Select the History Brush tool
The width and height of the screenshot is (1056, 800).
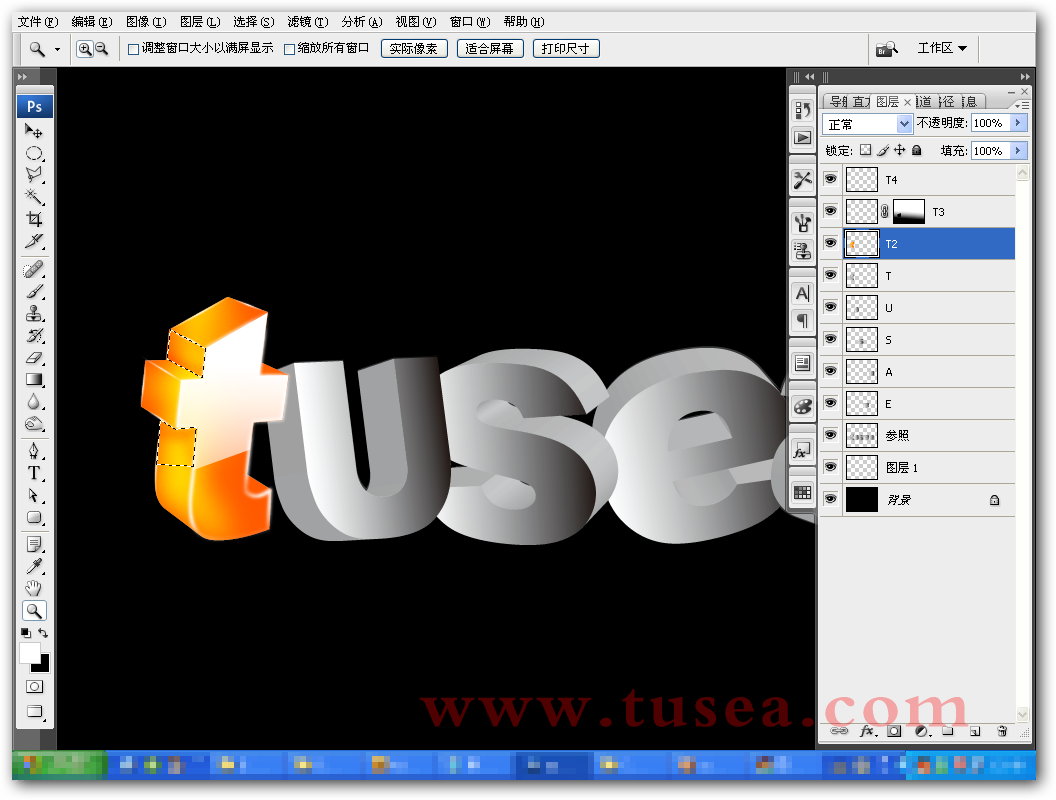[x=34, y=335]
